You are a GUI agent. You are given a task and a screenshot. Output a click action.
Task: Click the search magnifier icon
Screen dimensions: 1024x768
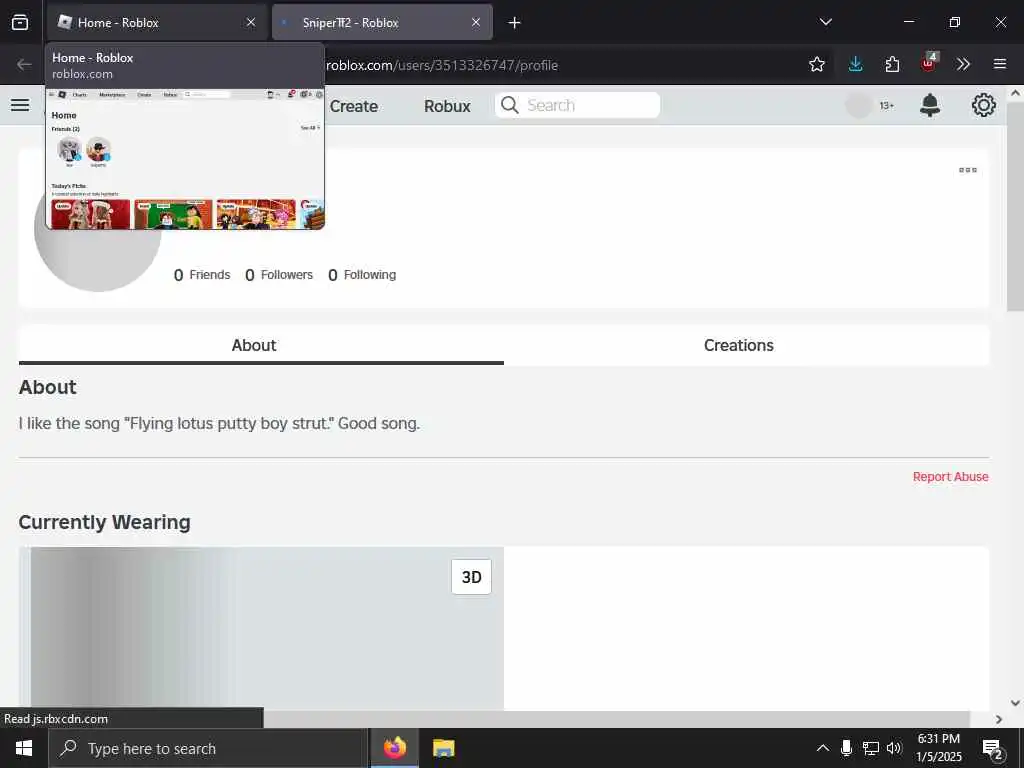(509, 105)
